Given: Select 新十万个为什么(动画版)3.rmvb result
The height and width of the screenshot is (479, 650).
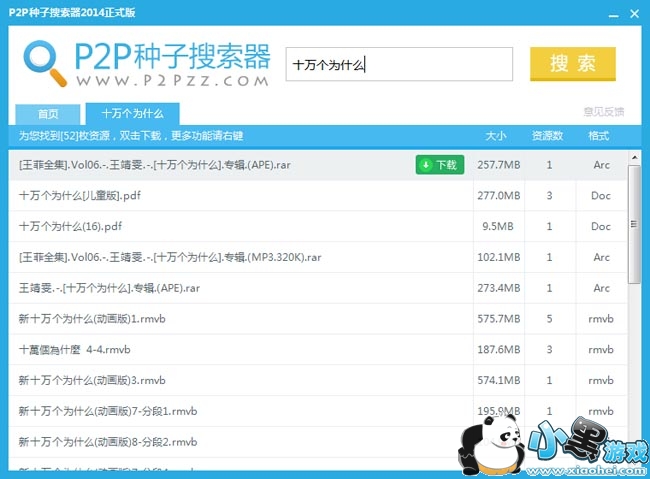Looking at the screenshot, I should [318, 380].
